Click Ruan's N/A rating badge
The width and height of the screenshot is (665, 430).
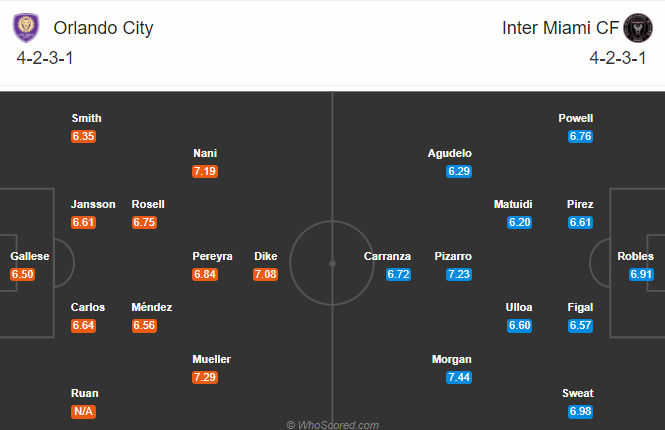[x=84, y=411]
